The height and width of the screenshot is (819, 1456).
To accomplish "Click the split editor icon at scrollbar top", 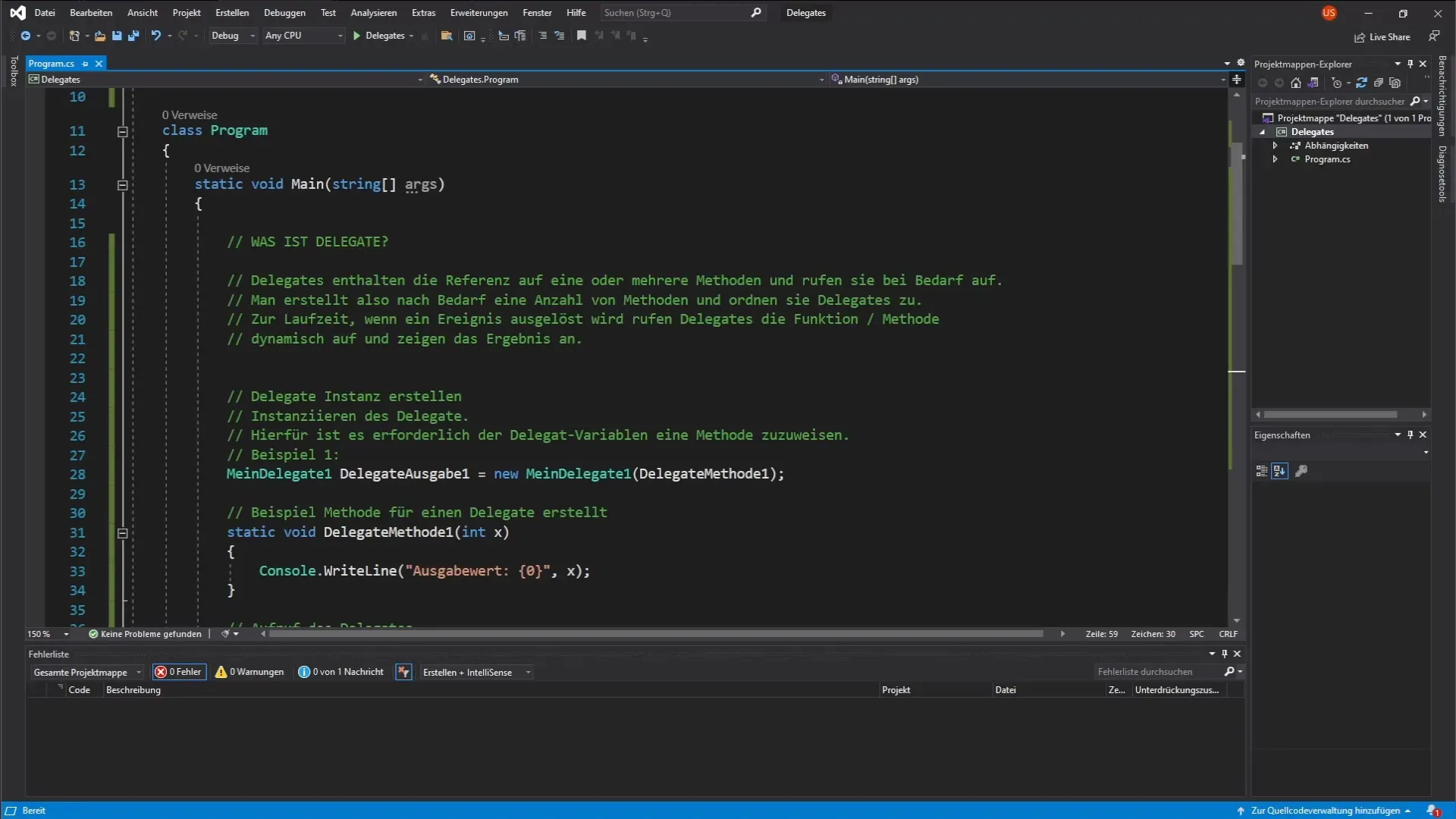I will (1237, 80).
